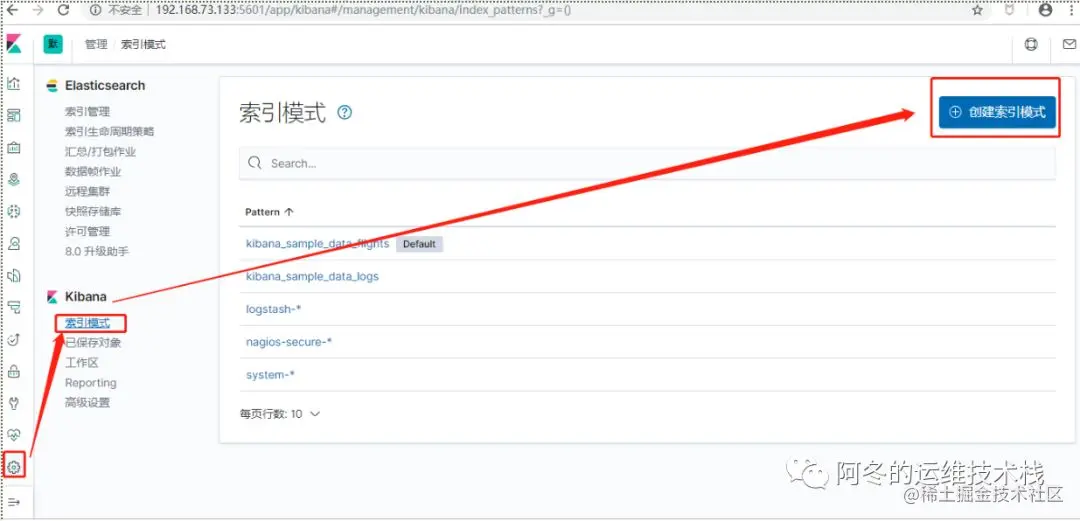Open the APM icon in sidebar
Screen dimensions: 1080x521
[x=14, y=307]
